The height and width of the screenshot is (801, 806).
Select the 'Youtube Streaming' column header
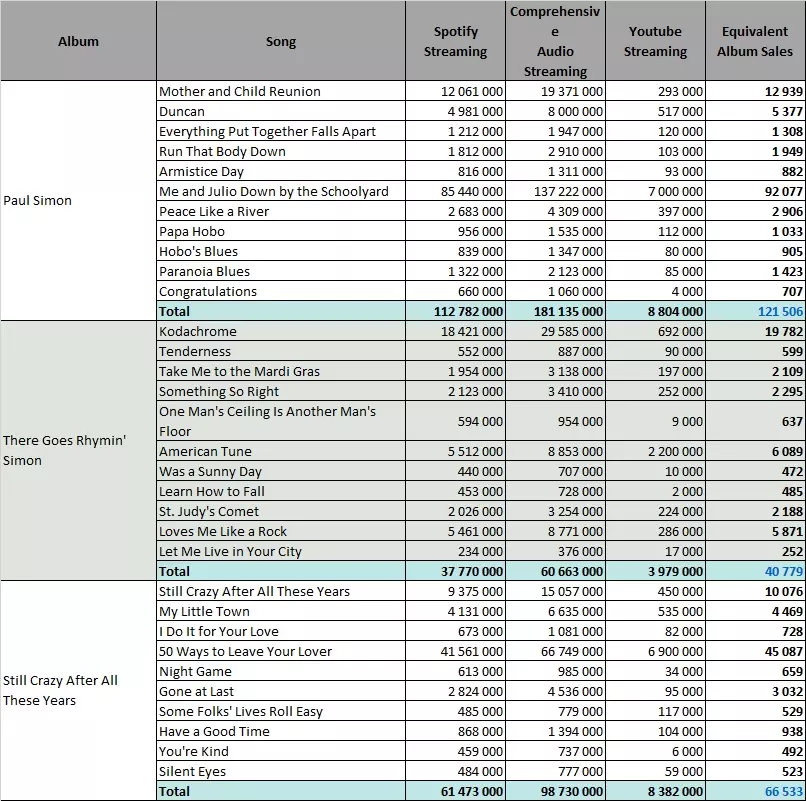[655, 41]
